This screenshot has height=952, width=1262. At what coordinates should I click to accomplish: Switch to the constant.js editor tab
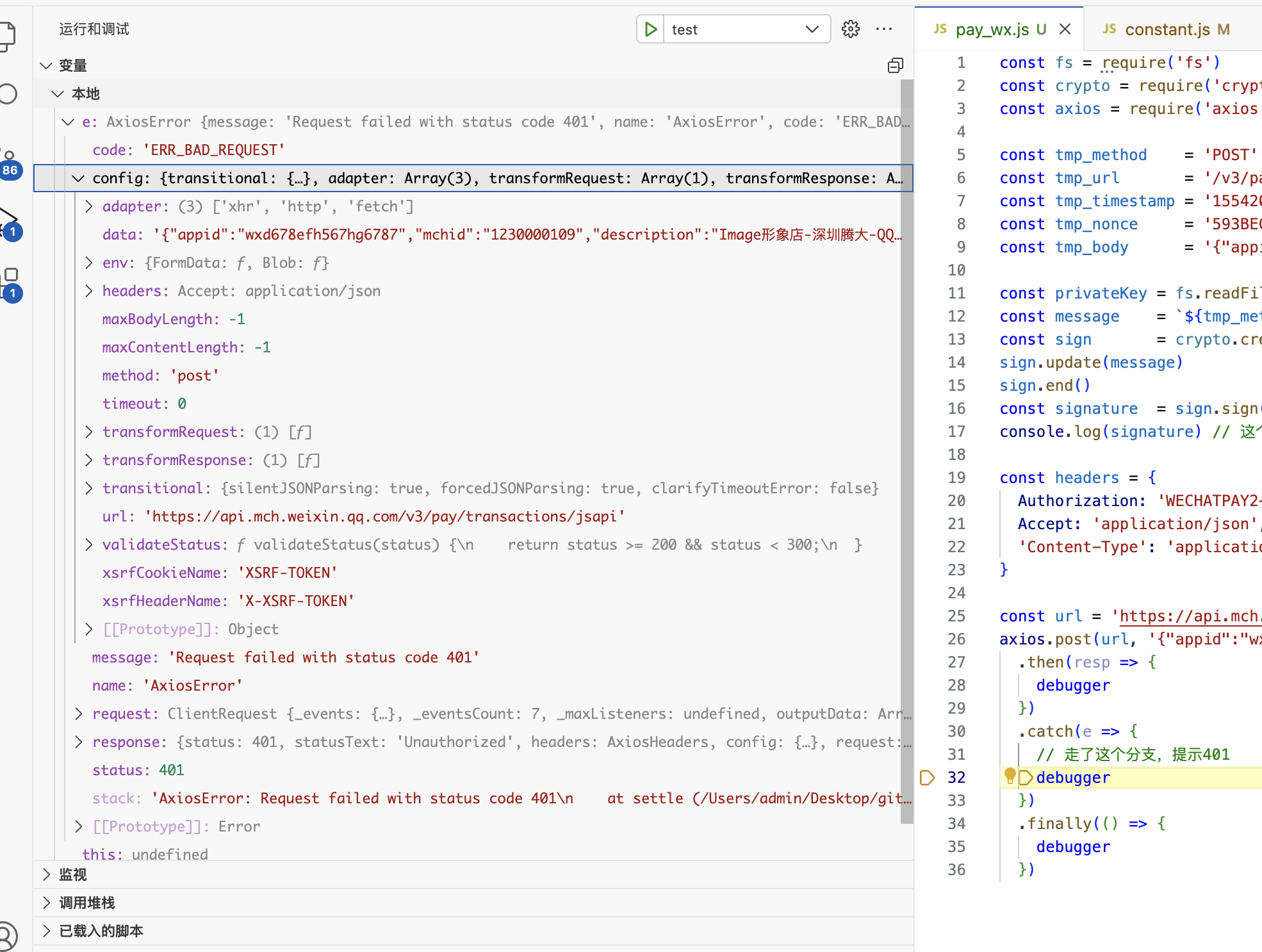tap(1166, 29)
